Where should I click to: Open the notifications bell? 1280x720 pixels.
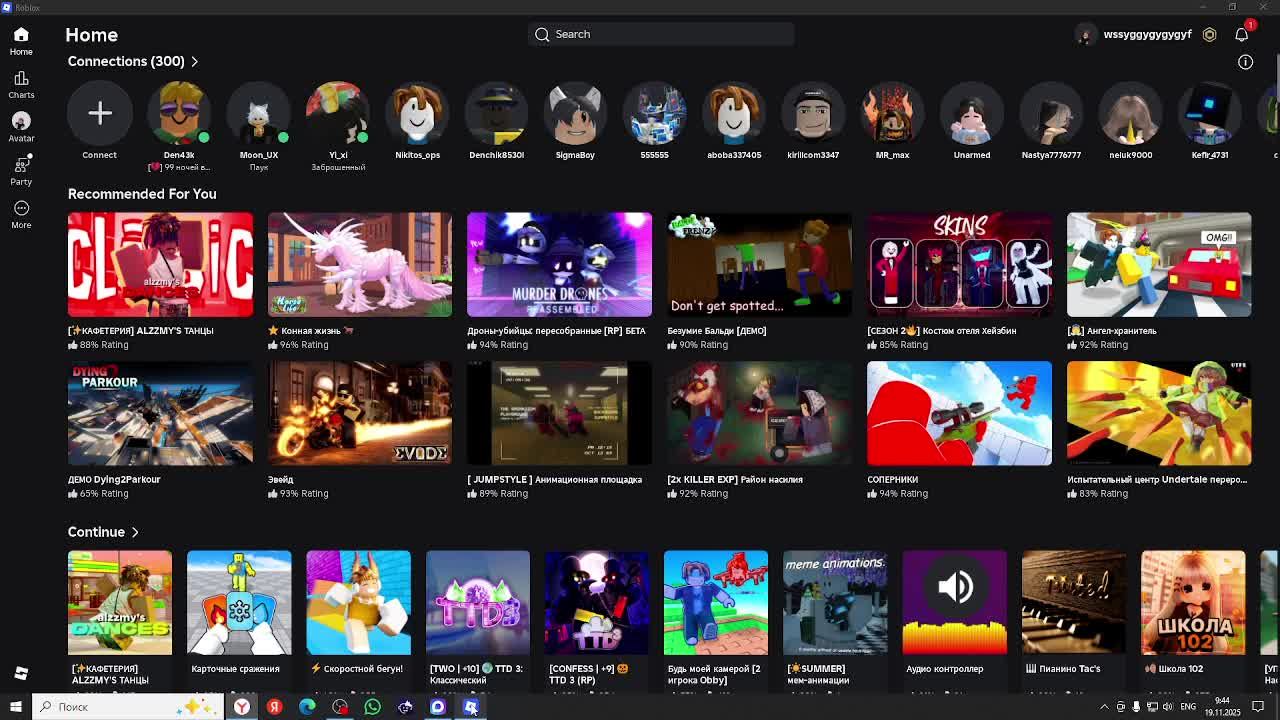click(1242, 34)
